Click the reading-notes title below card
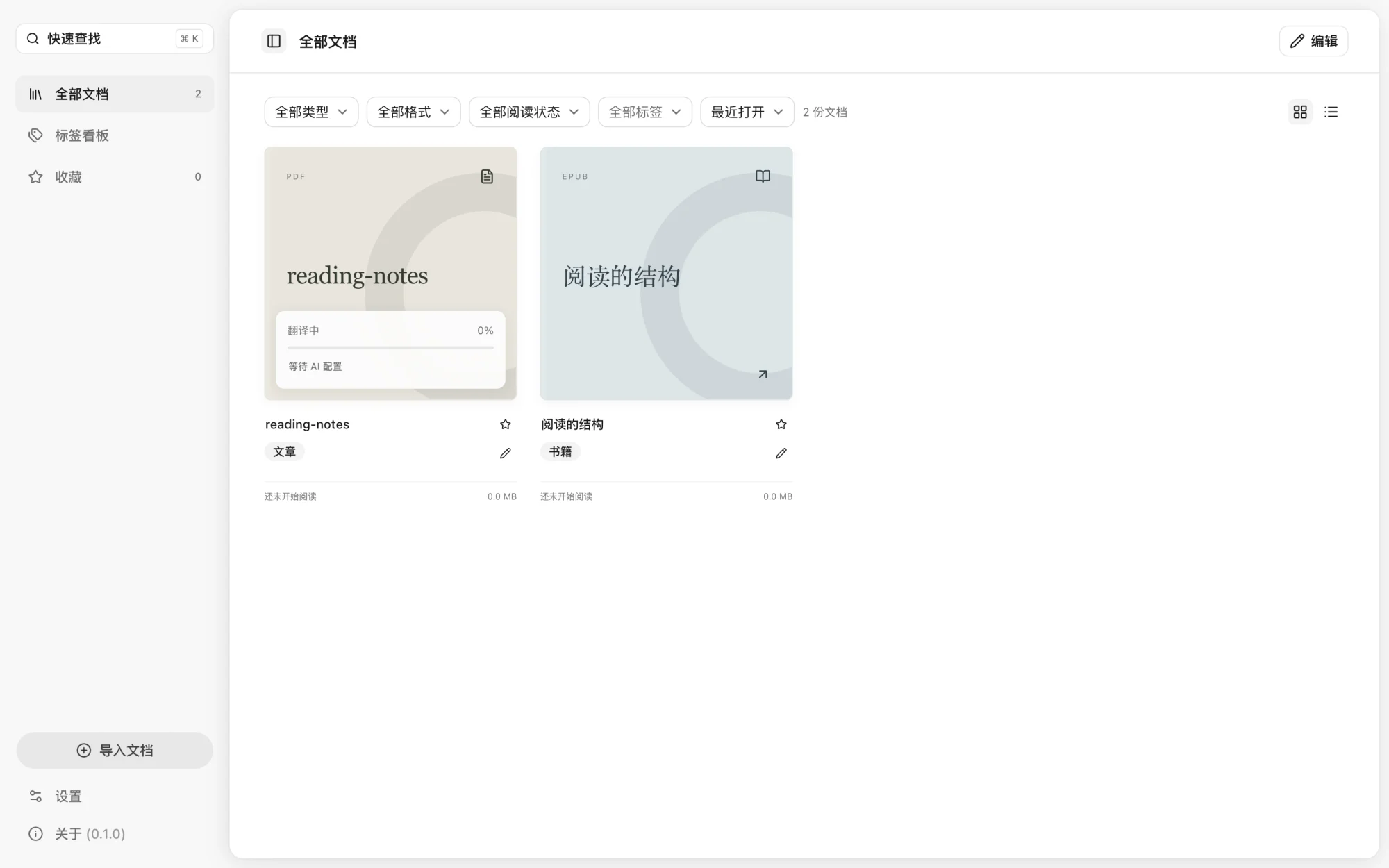This screenshot has width=1389, height=868. pyautogui.click(x=307, y=424)
